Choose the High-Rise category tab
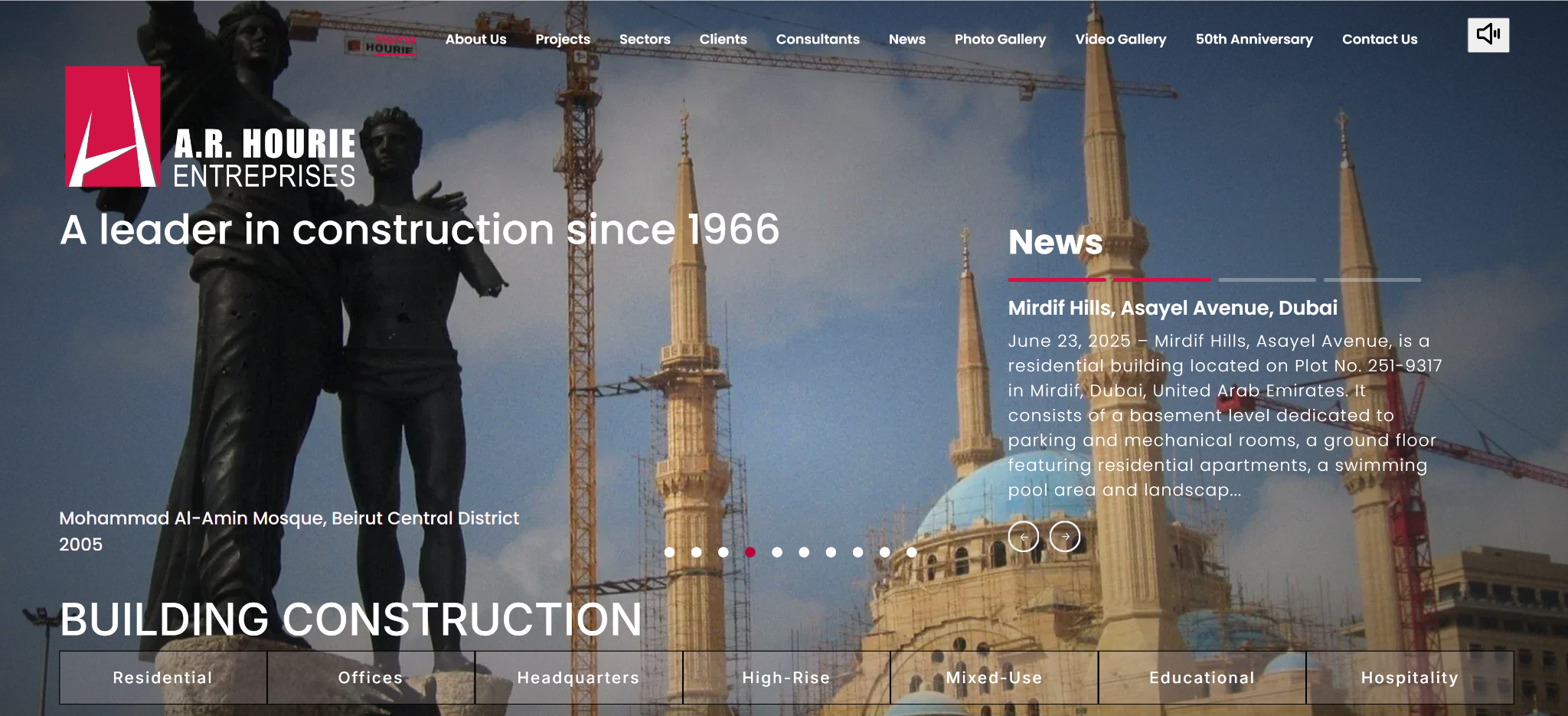The width and height of the screenshot is (1568, 716). click(x=786, y=678)
